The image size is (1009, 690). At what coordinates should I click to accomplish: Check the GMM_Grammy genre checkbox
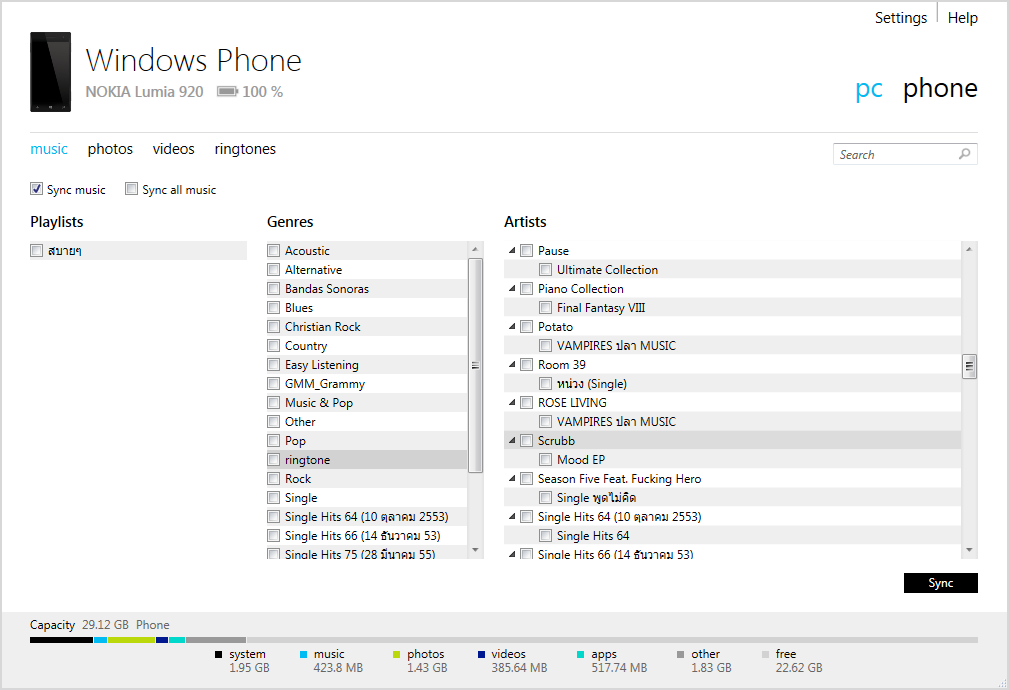pos(273,384)
